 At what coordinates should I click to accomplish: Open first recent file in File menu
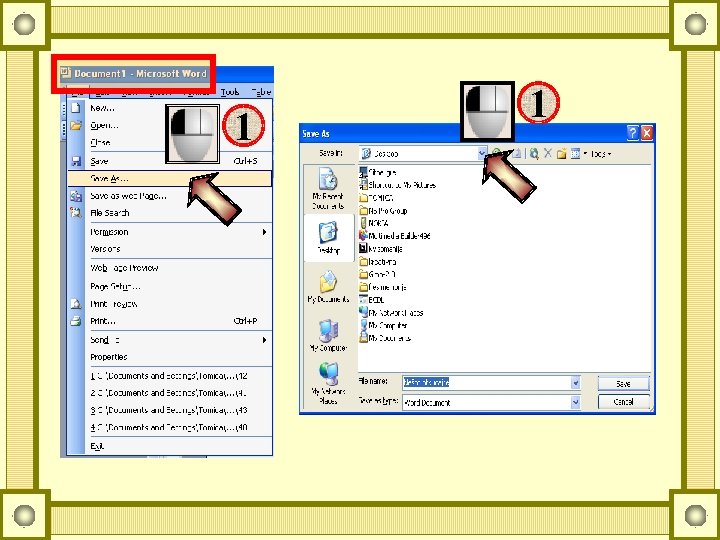point(169,376)
